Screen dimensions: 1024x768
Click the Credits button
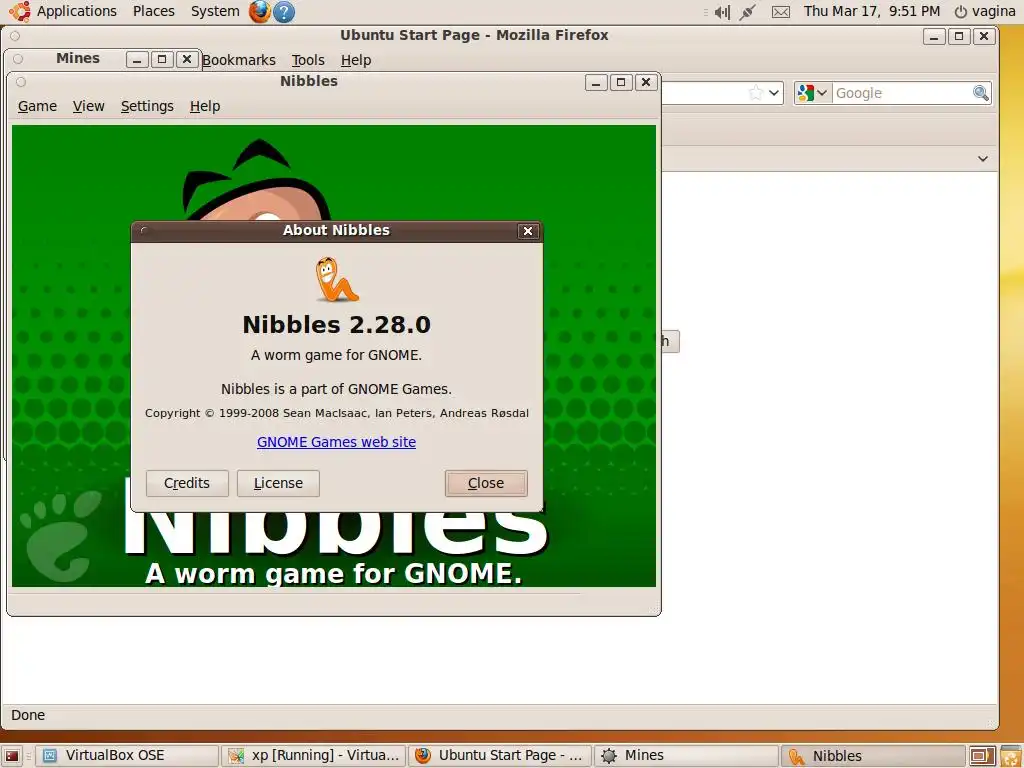(x=187, y=483)
